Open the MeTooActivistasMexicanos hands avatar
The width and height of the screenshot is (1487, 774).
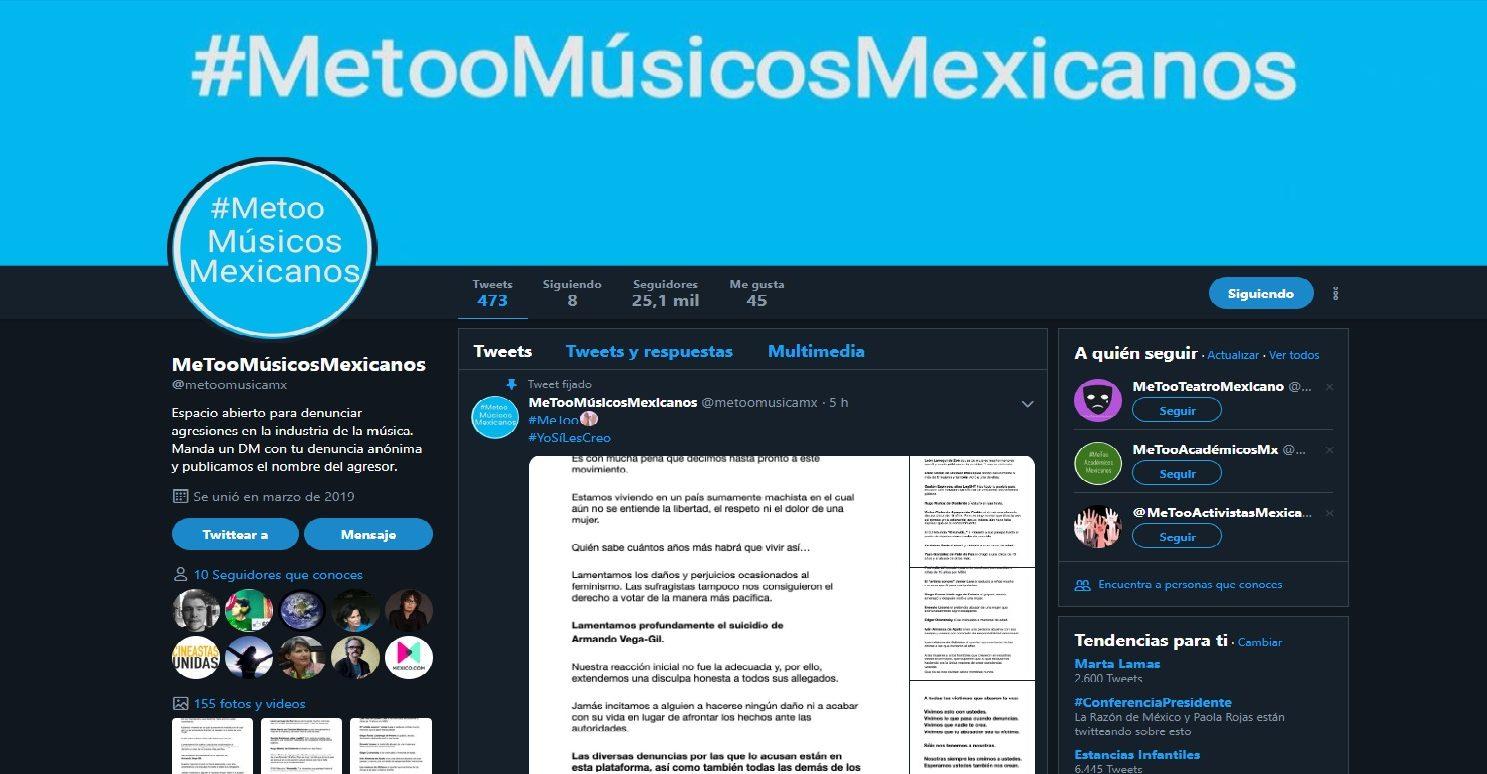[x=1098, y=525]
